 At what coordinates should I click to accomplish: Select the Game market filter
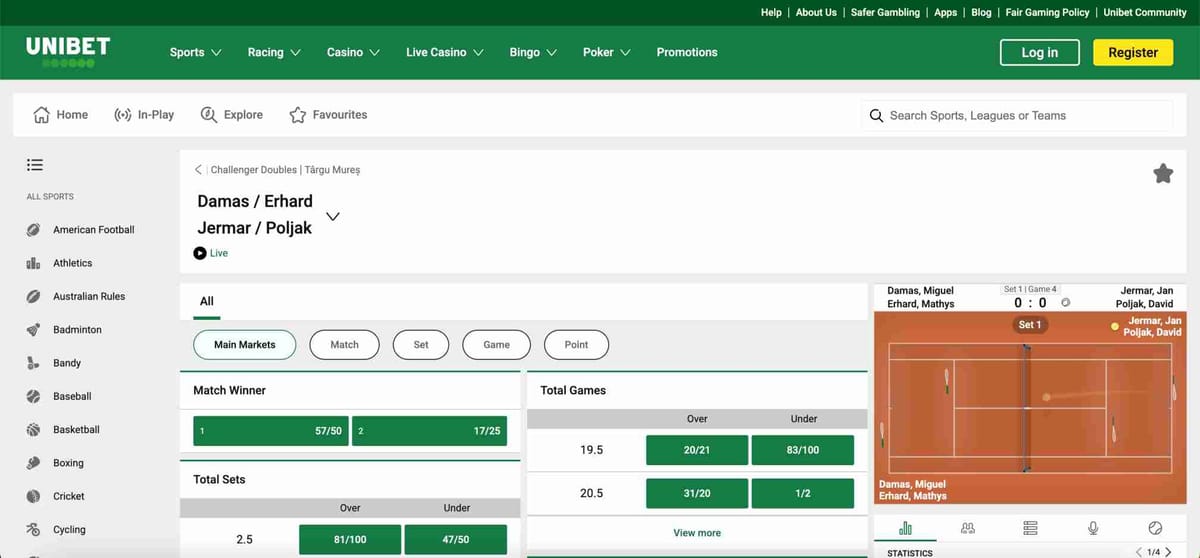(x=496, y=344)
